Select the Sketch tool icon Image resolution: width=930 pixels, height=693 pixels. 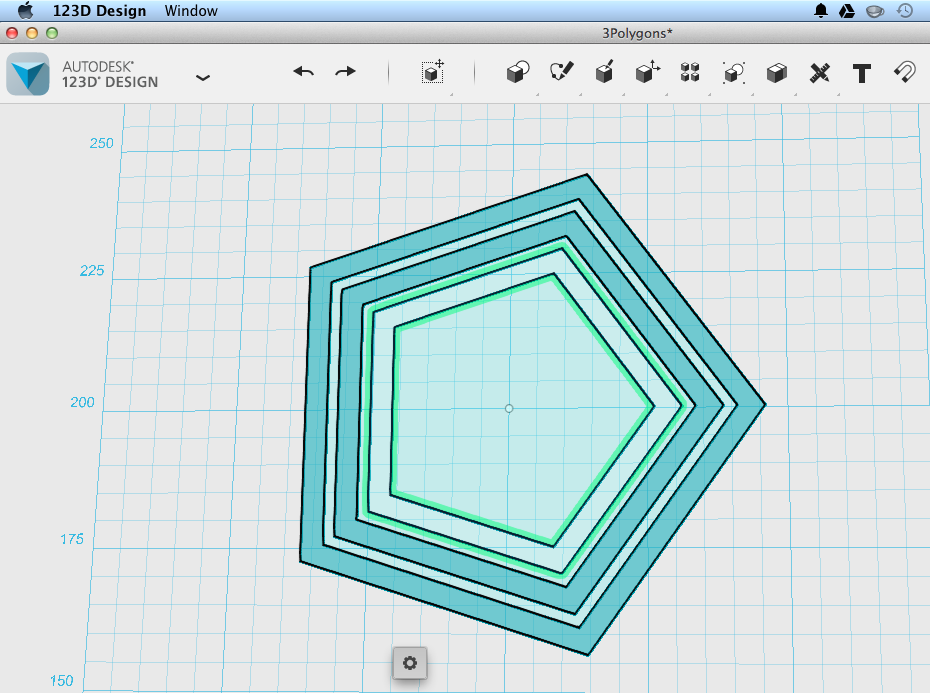(561, 72)
